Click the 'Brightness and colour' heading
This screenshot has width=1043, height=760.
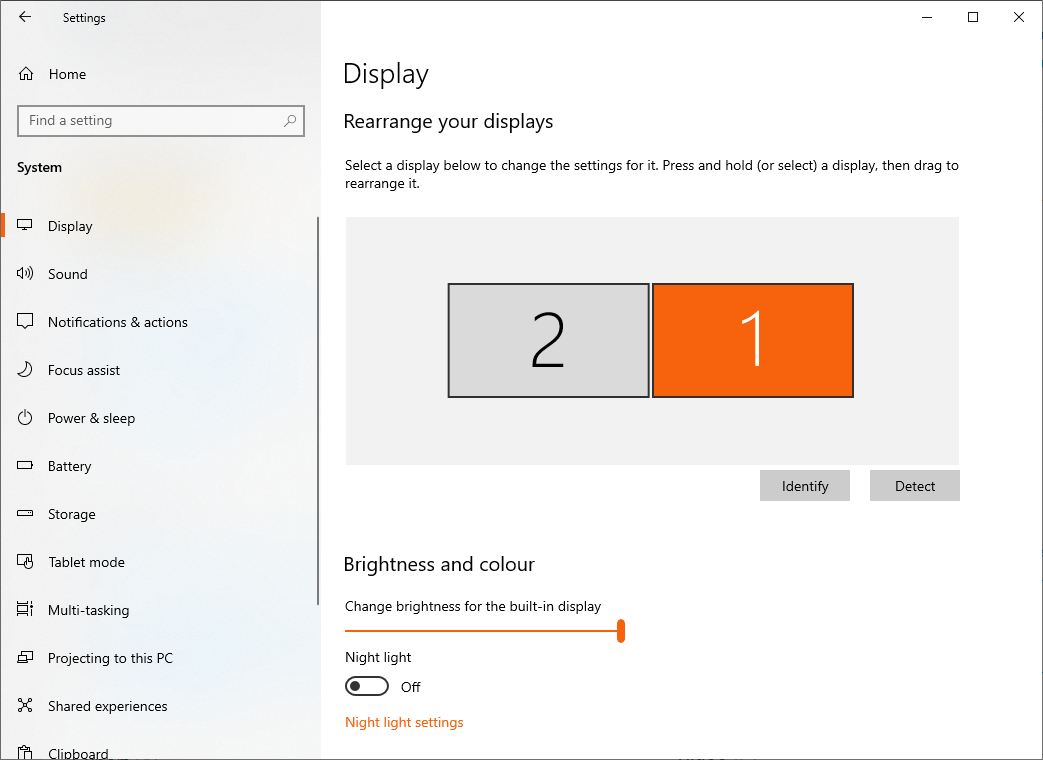(439, 564)
